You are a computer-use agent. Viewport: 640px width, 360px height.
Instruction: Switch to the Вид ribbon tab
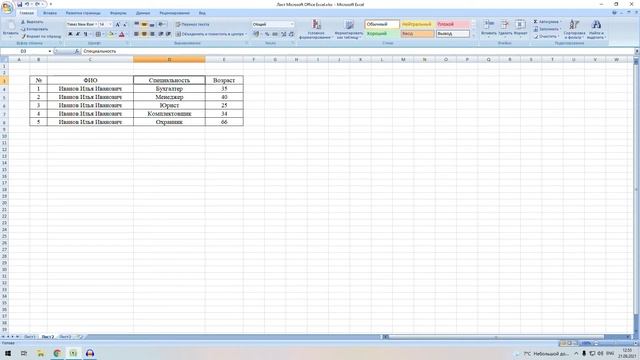(202, 13)
